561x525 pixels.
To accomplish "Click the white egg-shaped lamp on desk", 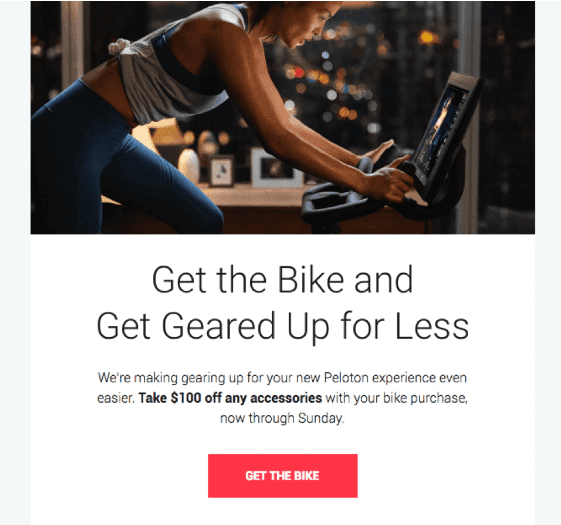I will tap(189, 166).
